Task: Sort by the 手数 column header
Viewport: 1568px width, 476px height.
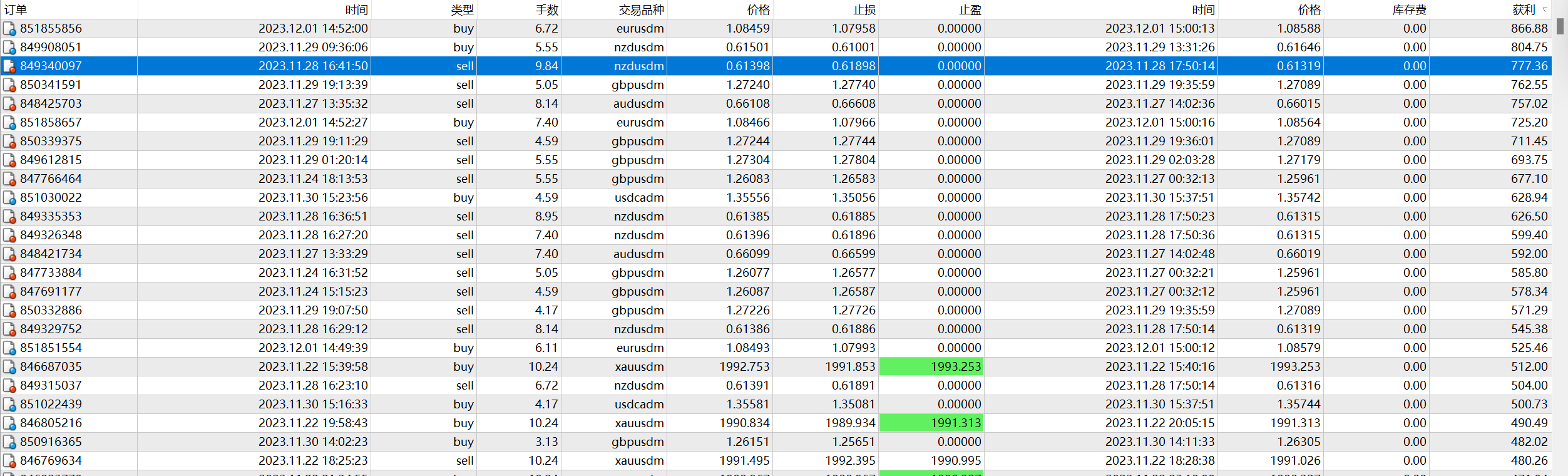Action: (x=519, y=9)
